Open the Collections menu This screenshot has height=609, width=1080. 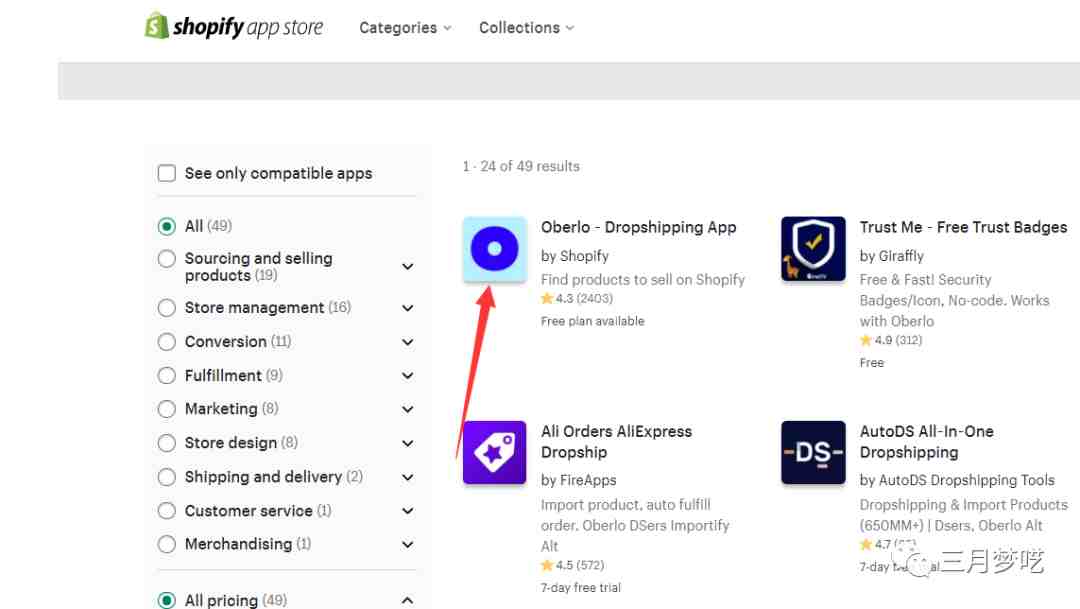[526, 28]
